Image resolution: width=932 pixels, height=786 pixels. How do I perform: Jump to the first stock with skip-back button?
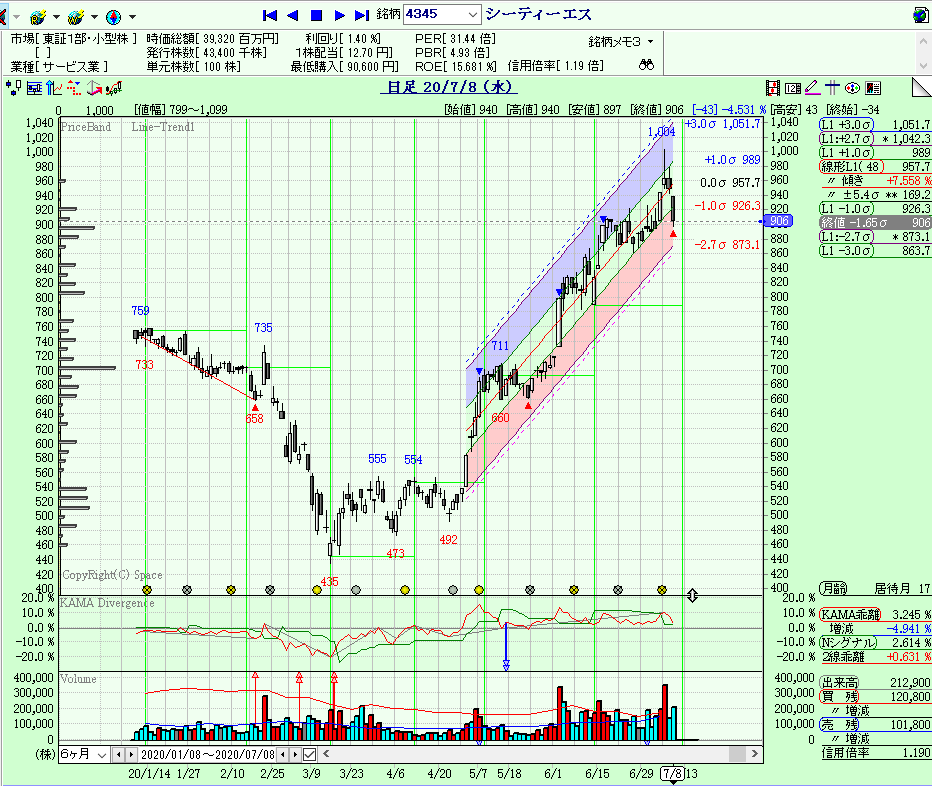click(269, 15)
